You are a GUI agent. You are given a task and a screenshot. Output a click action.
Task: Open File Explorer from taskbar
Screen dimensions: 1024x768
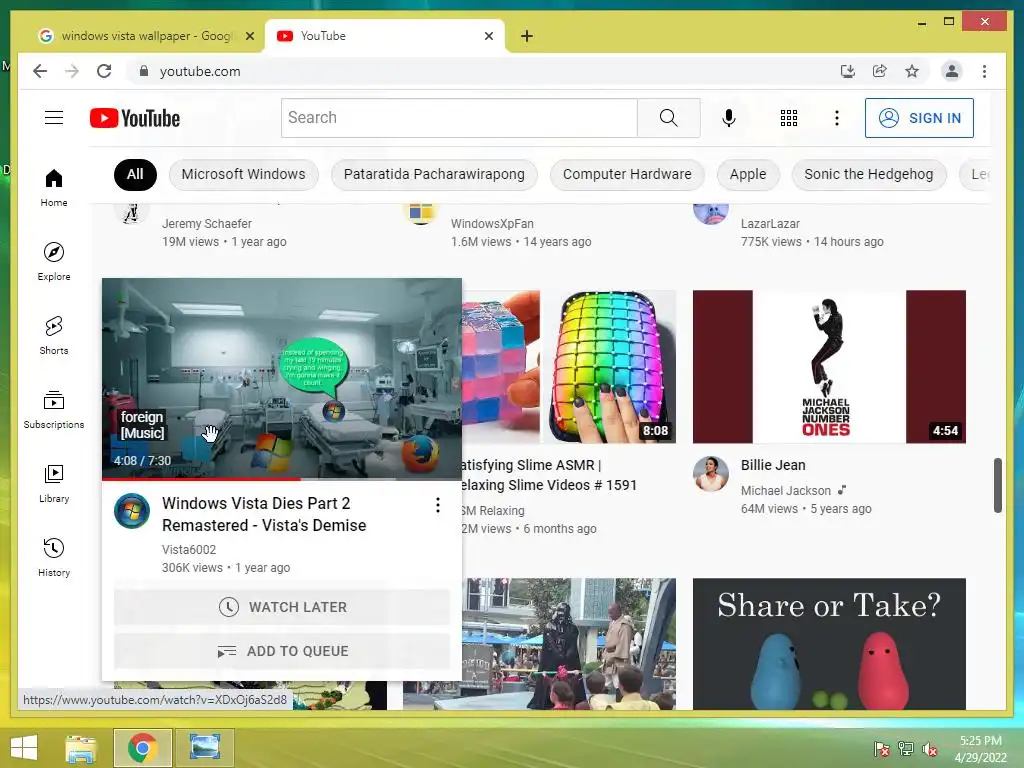(81, 748)
